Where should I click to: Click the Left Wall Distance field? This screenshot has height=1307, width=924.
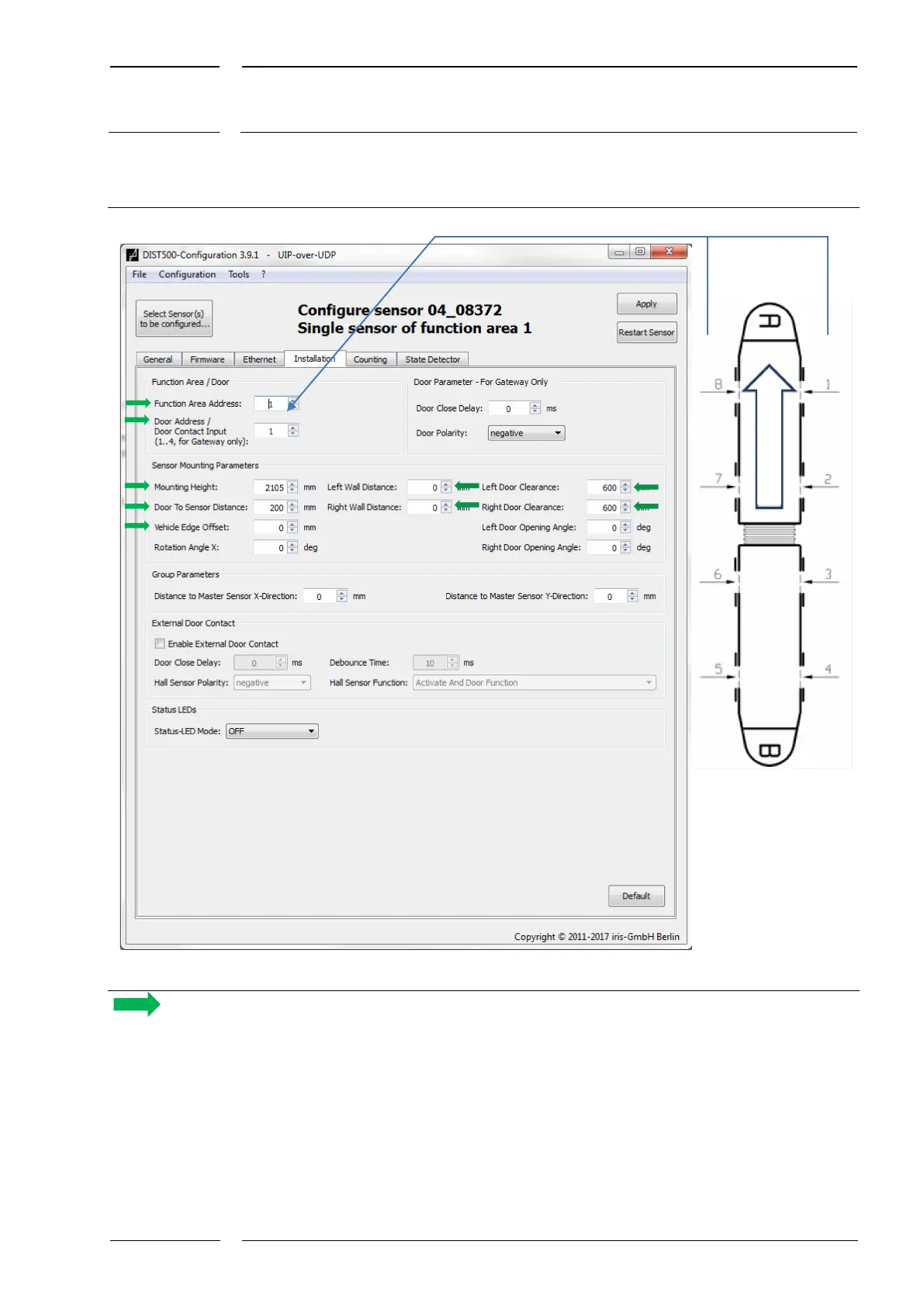(424, 487)
